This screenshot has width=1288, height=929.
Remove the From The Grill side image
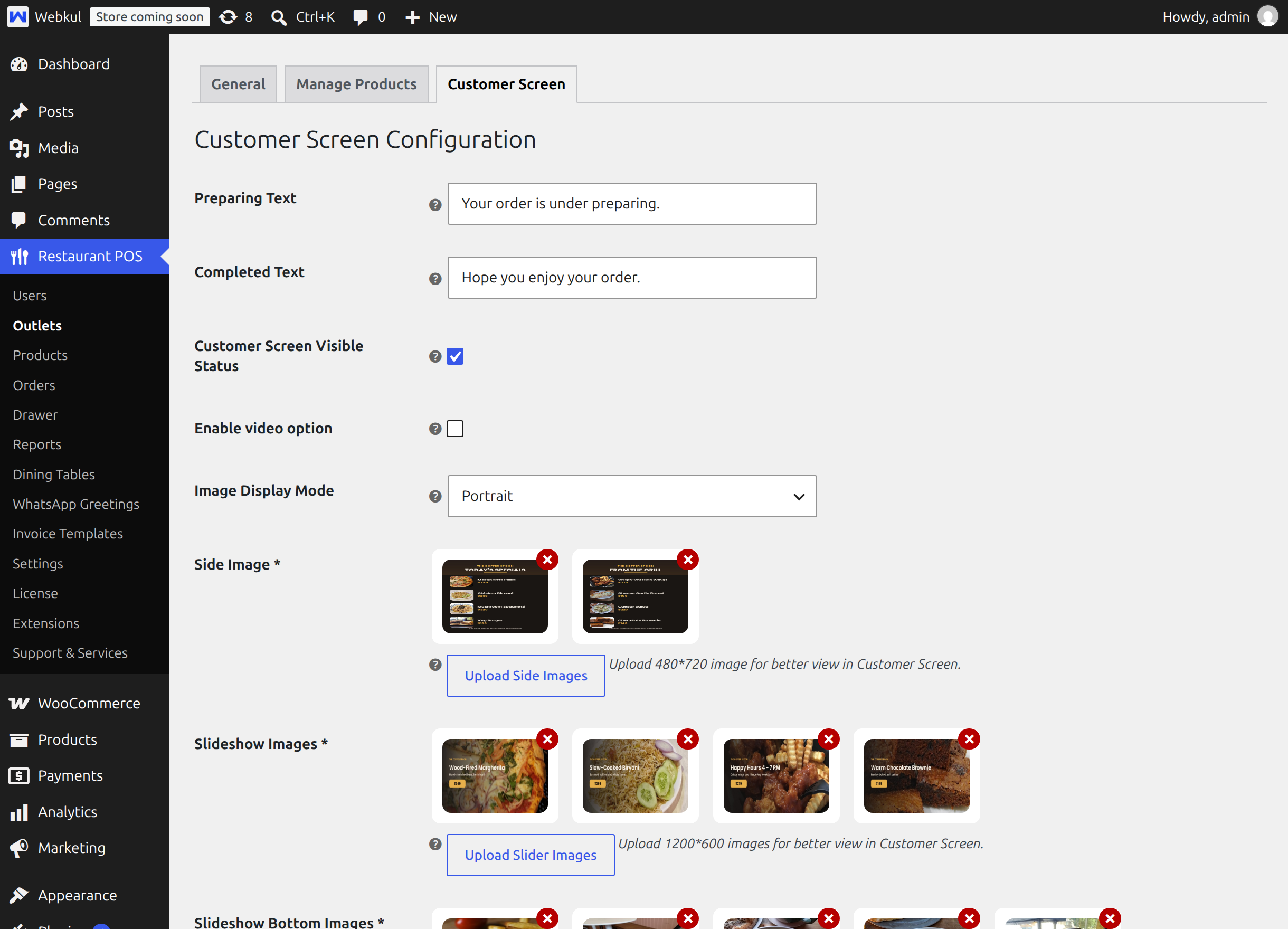pyautogui.click(x=688, y=560)
